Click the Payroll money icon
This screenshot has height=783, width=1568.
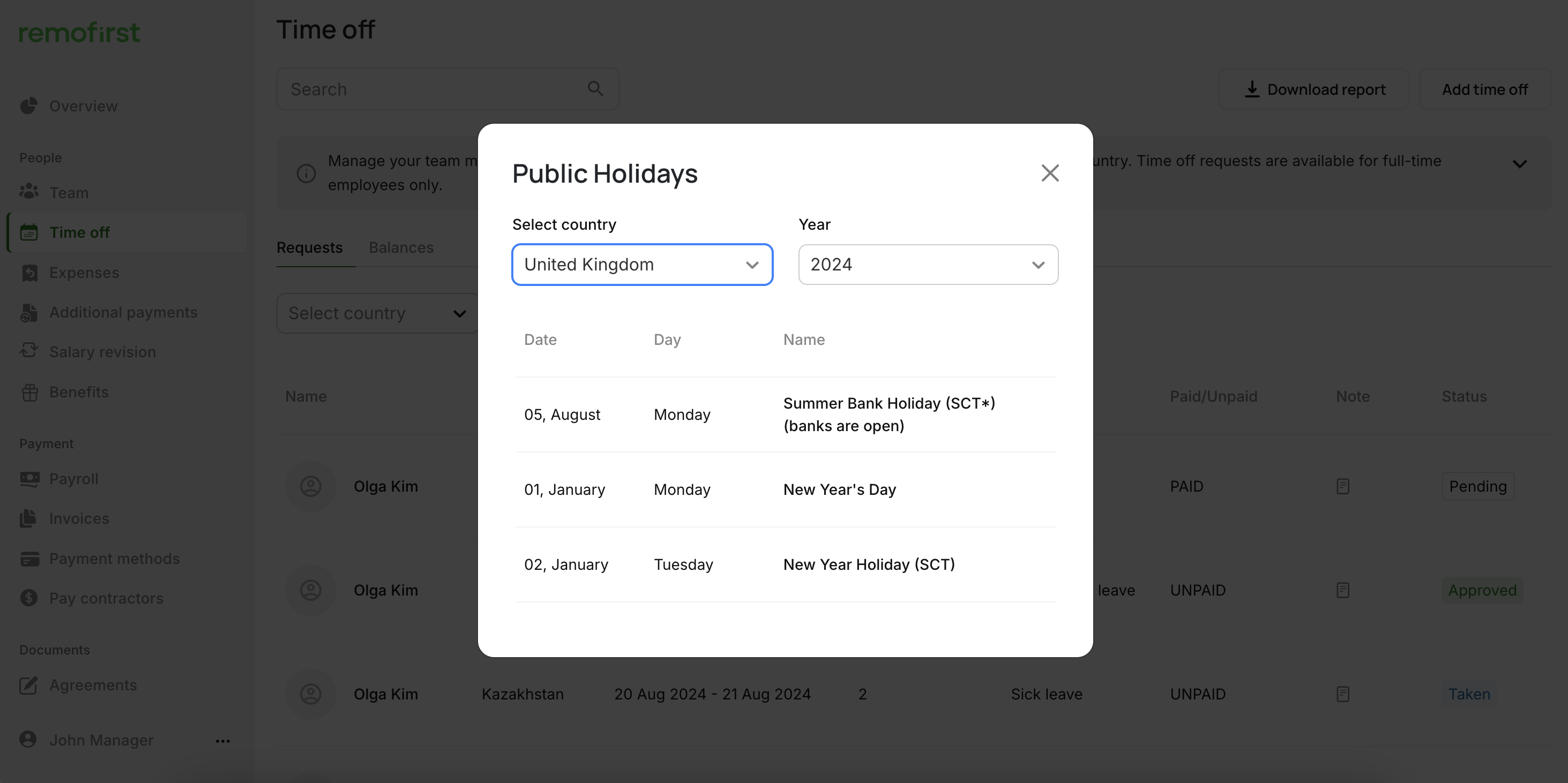(x=29, y=479)
